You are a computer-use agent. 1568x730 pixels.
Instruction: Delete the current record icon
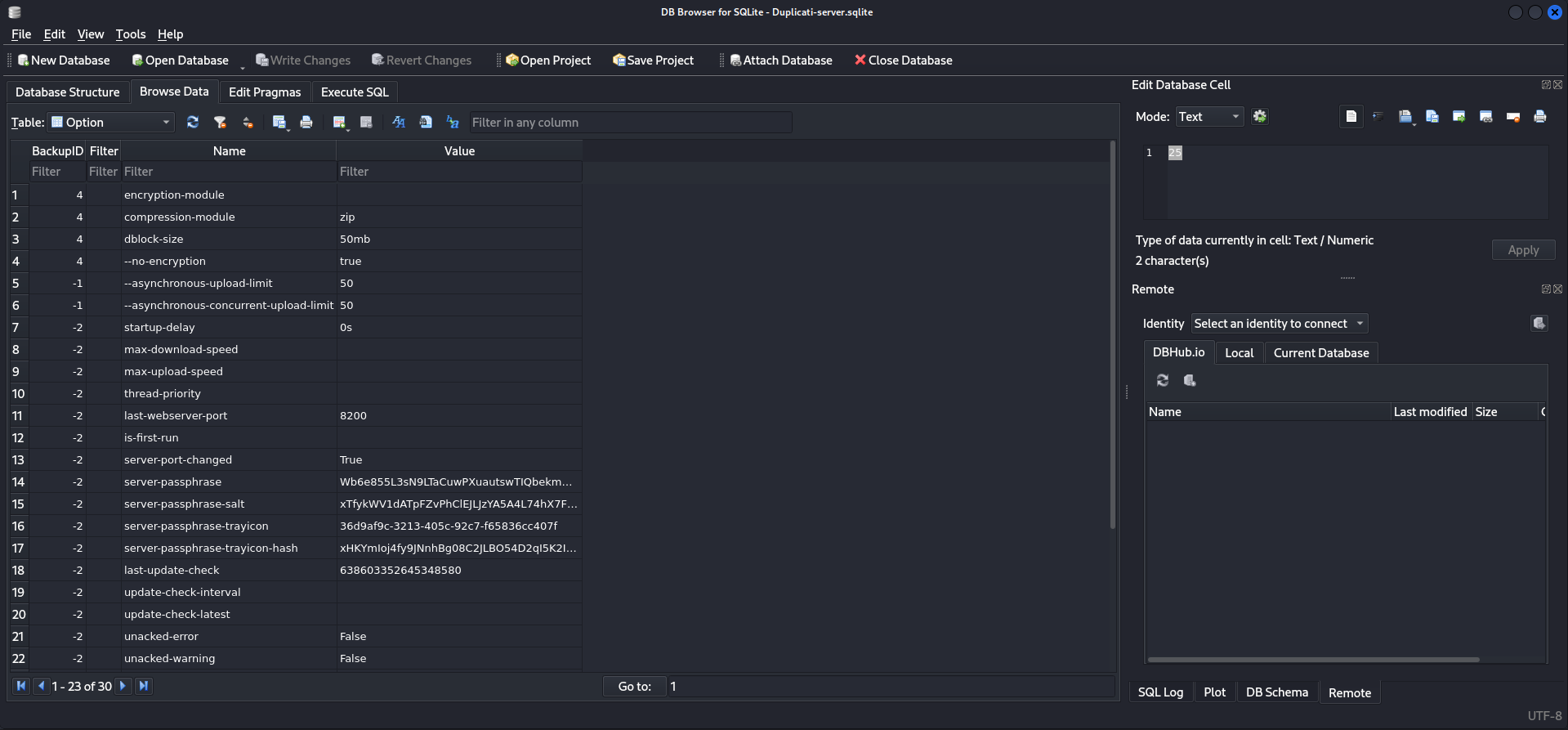coord(366,122)
